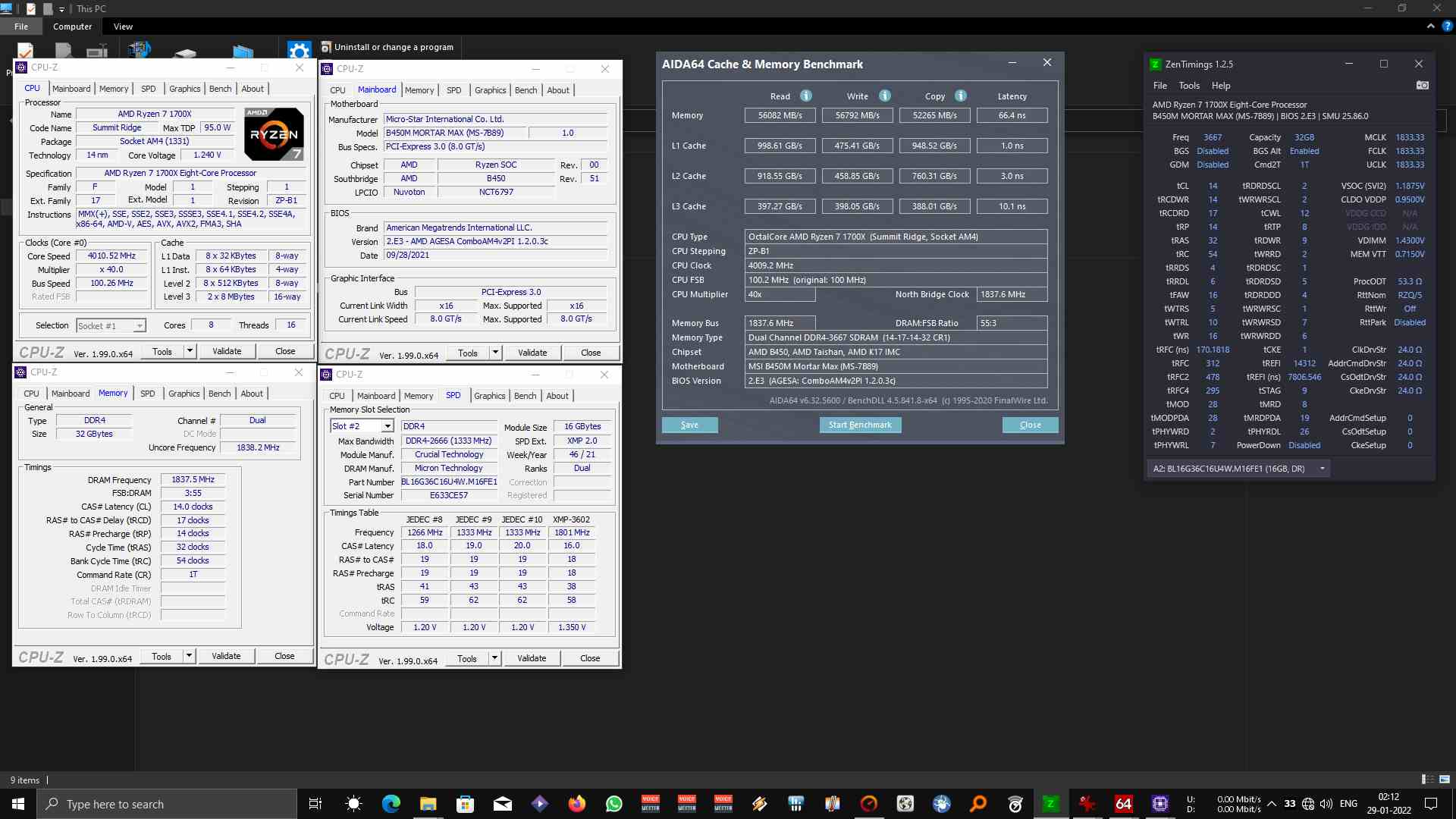Click Memory Read value 56082 MB/s

[x=780, y=115]
